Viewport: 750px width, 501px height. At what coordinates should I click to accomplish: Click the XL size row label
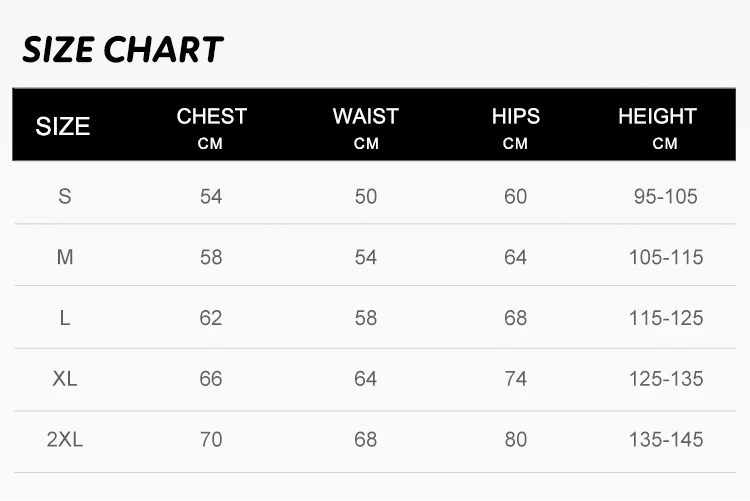65,379
